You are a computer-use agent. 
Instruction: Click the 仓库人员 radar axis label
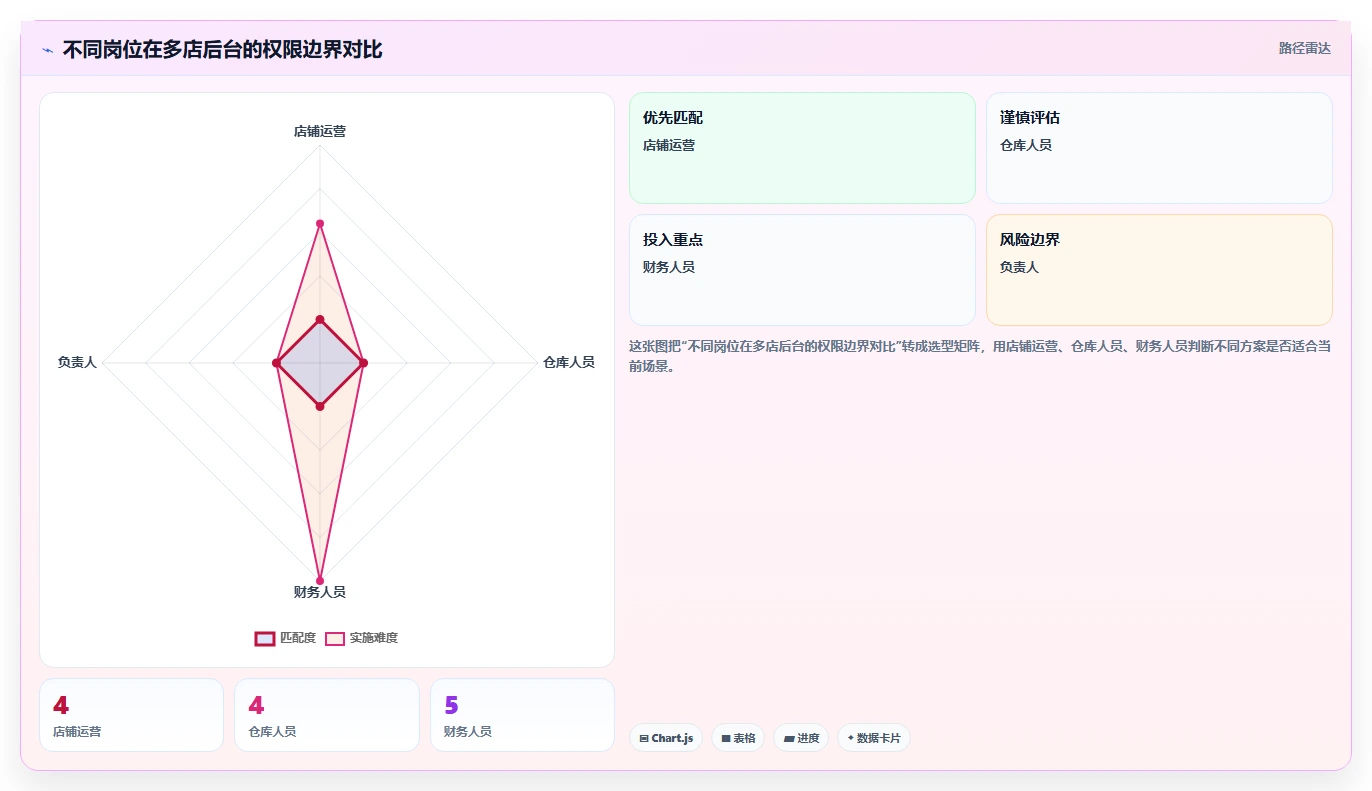(568, 362)
